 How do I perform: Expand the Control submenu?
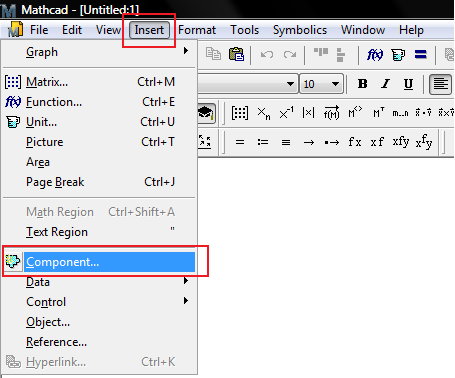pyautogui.click(x=99, y=302)
